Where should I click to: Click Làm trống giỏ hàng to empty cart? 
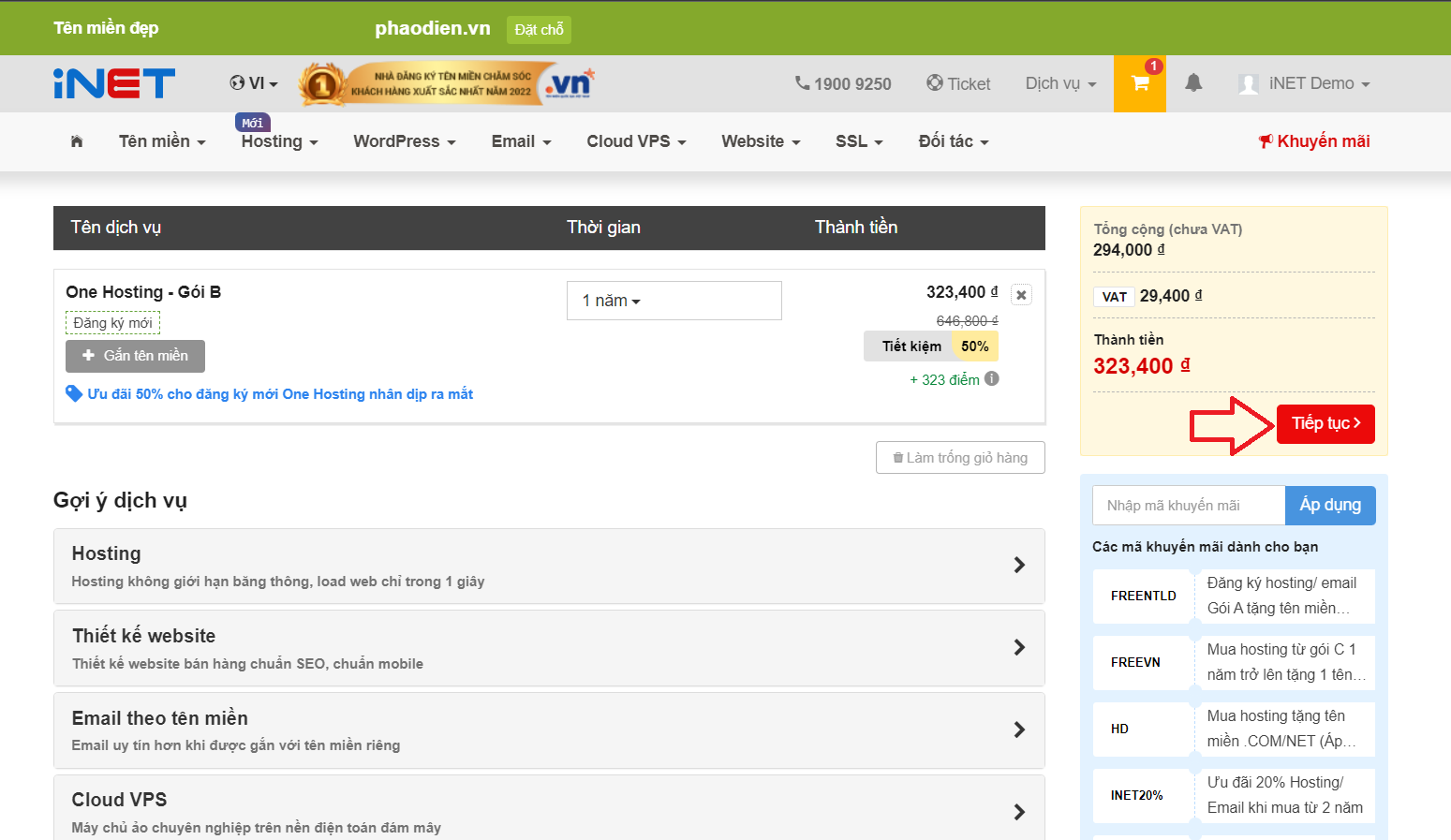[959, 457]
